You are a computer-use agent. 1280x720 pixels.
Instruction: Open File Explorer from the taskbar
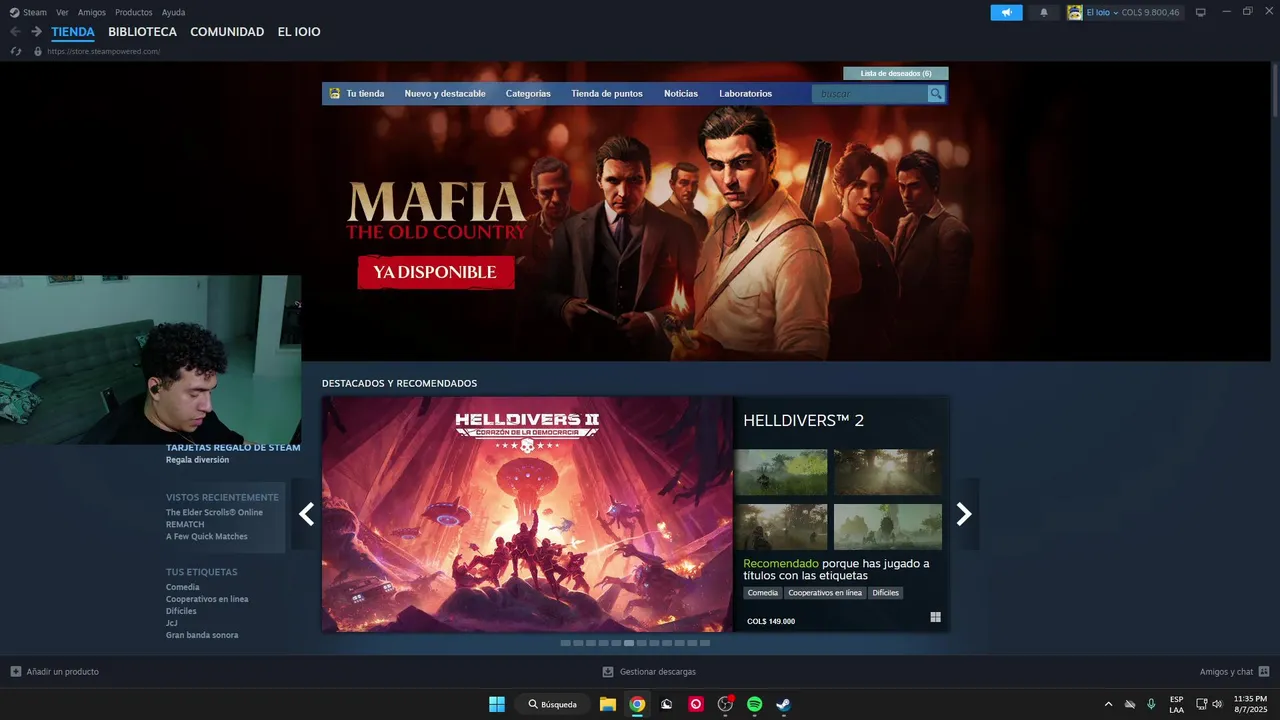point(607,704)
